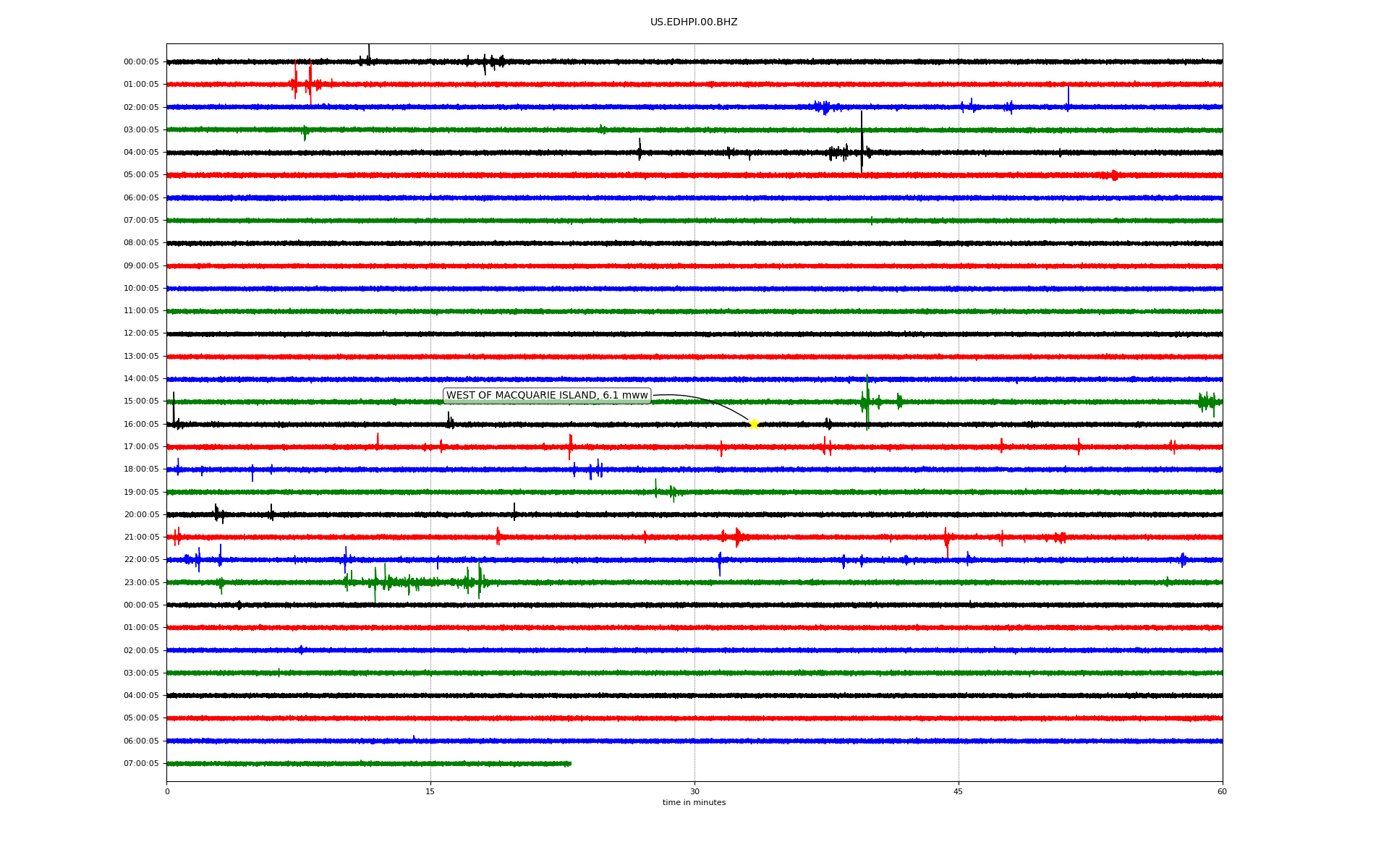This screenshot has height=868, width=1389.
Task: Click the 'time in minutes' axis label
Action: [x=694, y=802]
